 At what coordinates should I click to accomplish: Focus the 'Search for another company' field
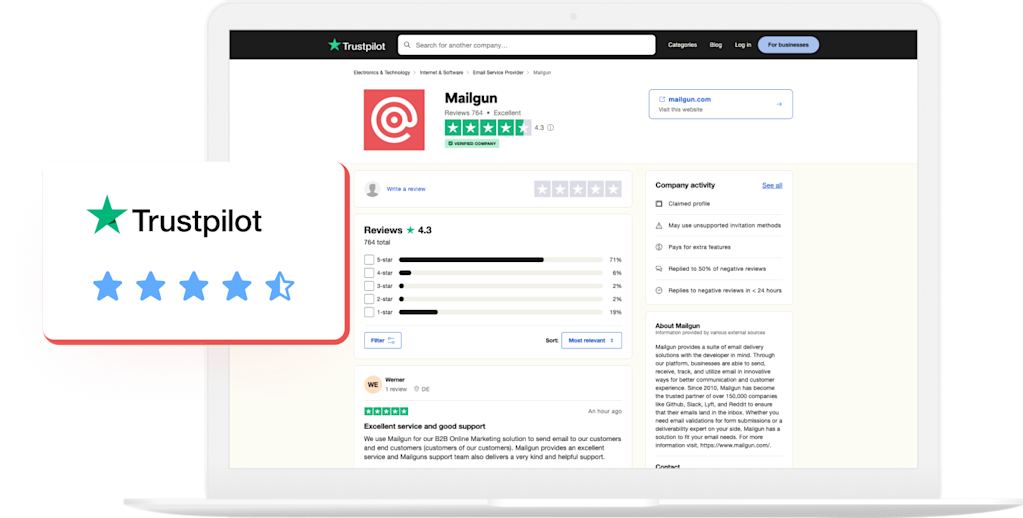[x=527, y=45]
